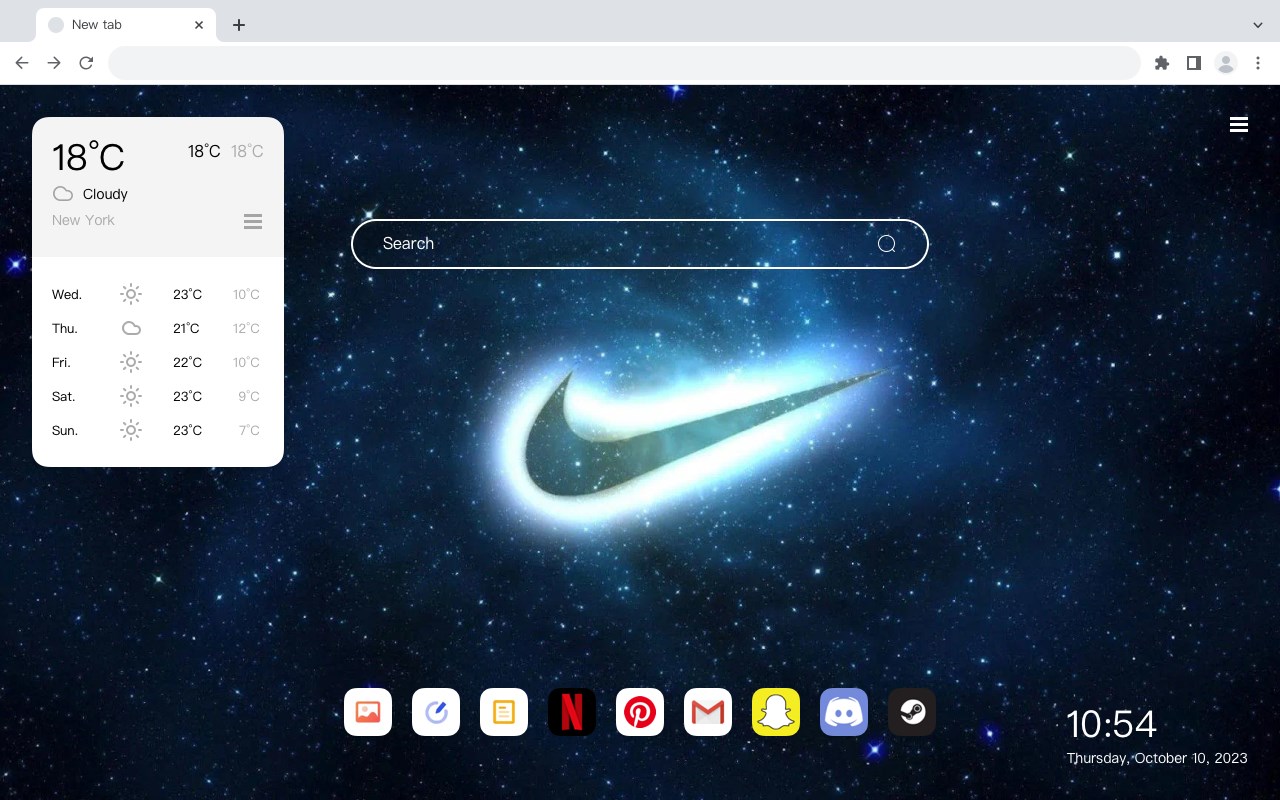1280x800 pixels.
Task: Click the 21°C Thursday high temperature
Action: click(x=186, y=328)
